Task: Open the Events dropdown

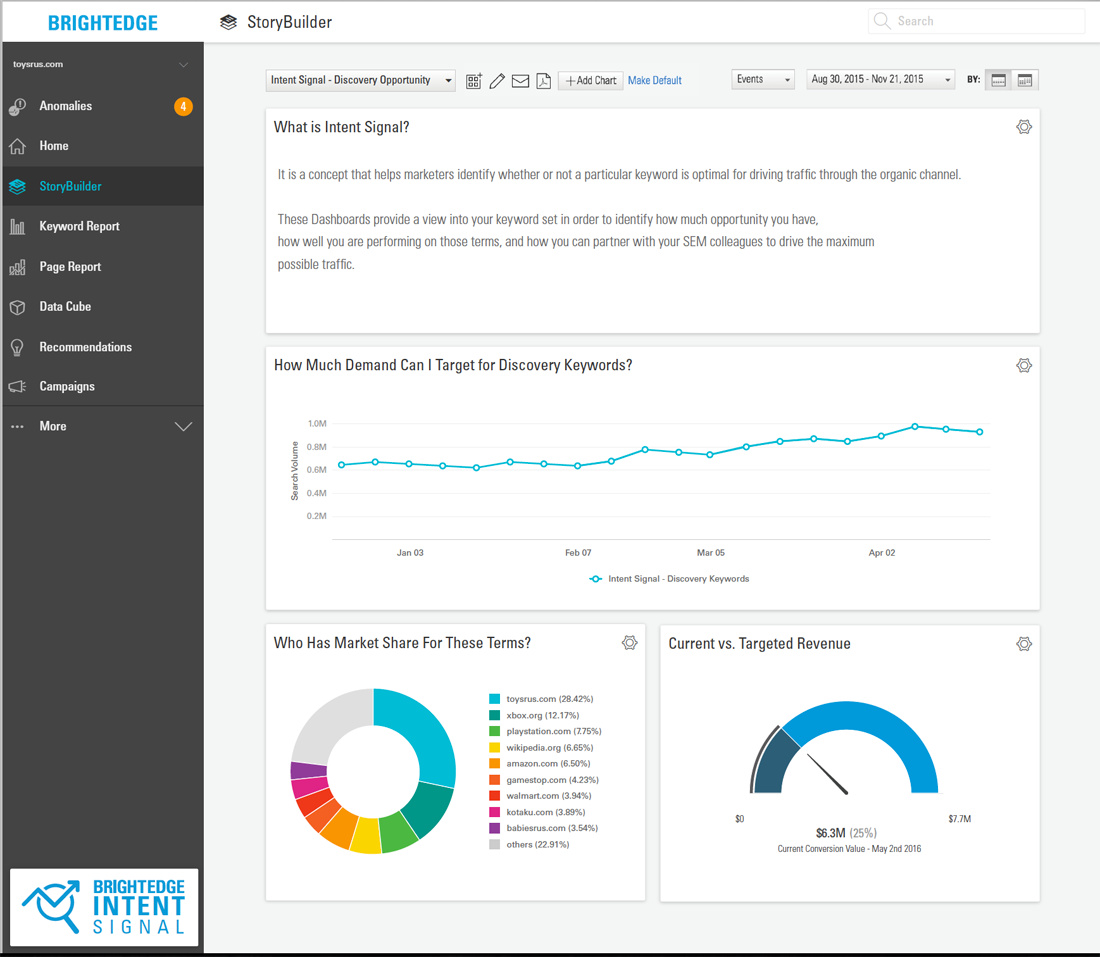Action: point(763,80)
